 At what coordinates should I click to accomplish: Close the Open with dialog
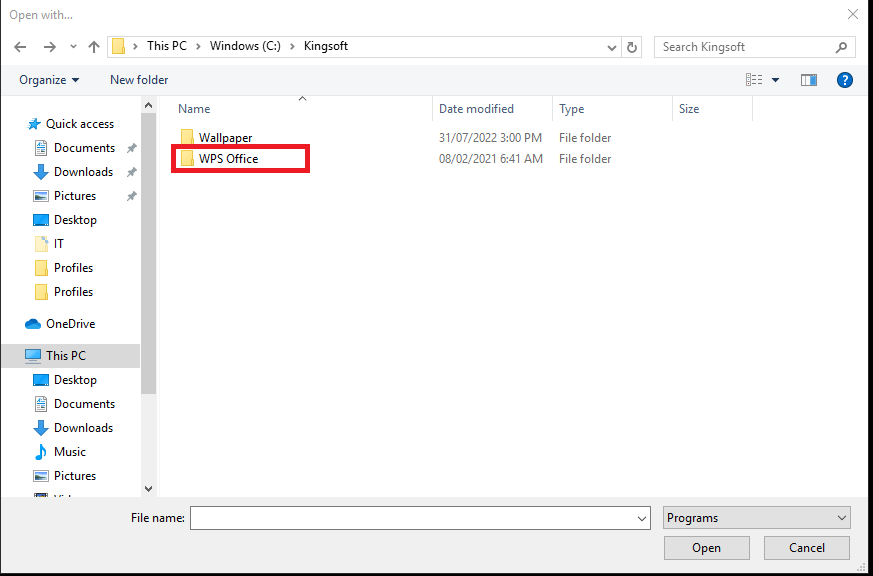point(852,15)
